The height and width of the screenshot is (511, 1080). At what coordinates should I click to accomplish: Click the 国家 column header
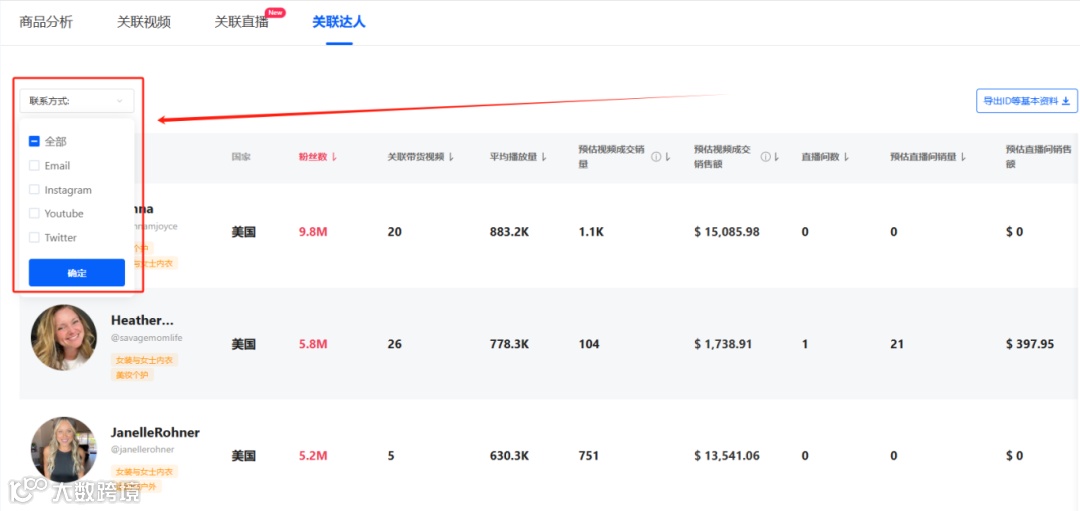241,157
